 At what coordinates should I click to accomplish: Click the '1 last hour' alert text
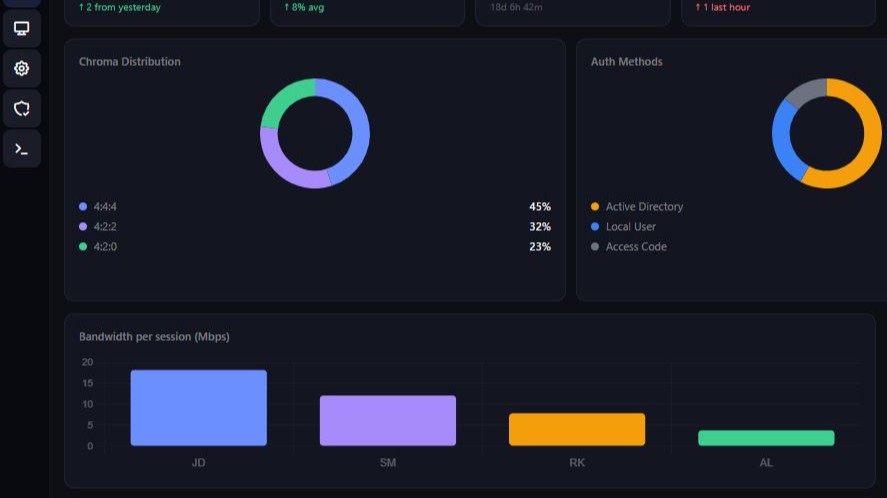722,7
